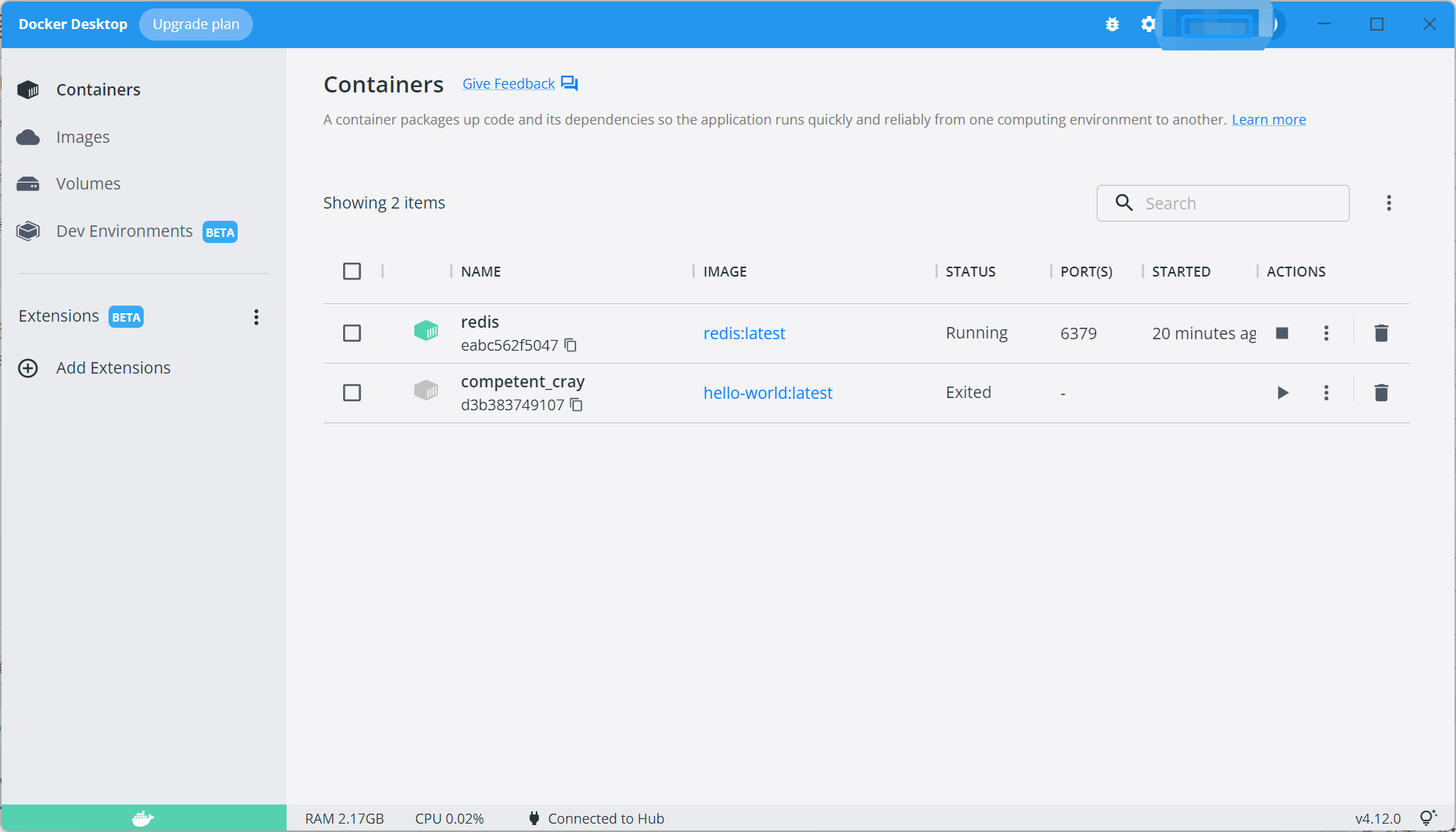
Task: Open the Extensions options menu
Action: click(256, 317)
